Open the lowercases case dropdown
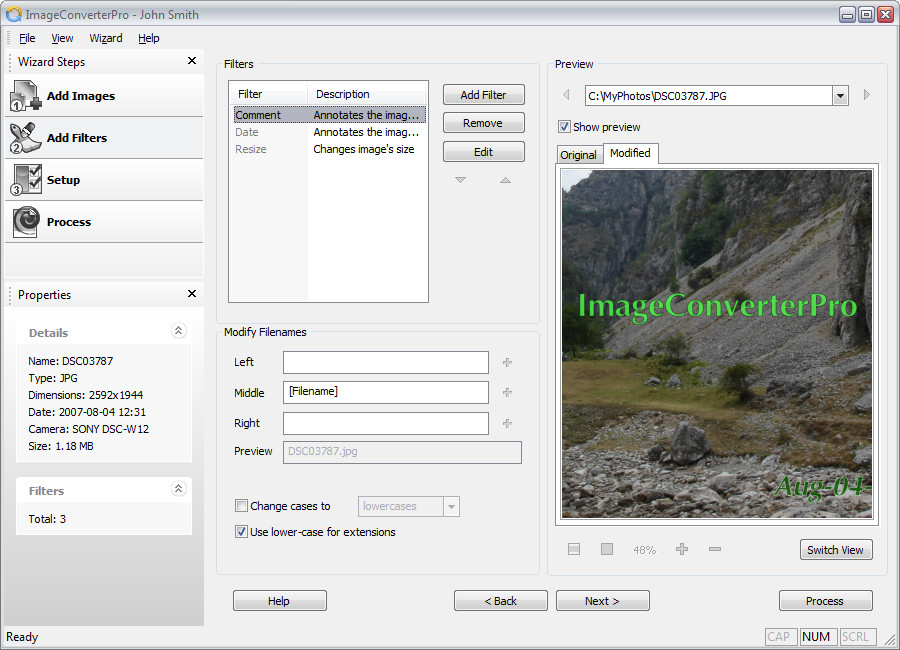 (452, 506)
